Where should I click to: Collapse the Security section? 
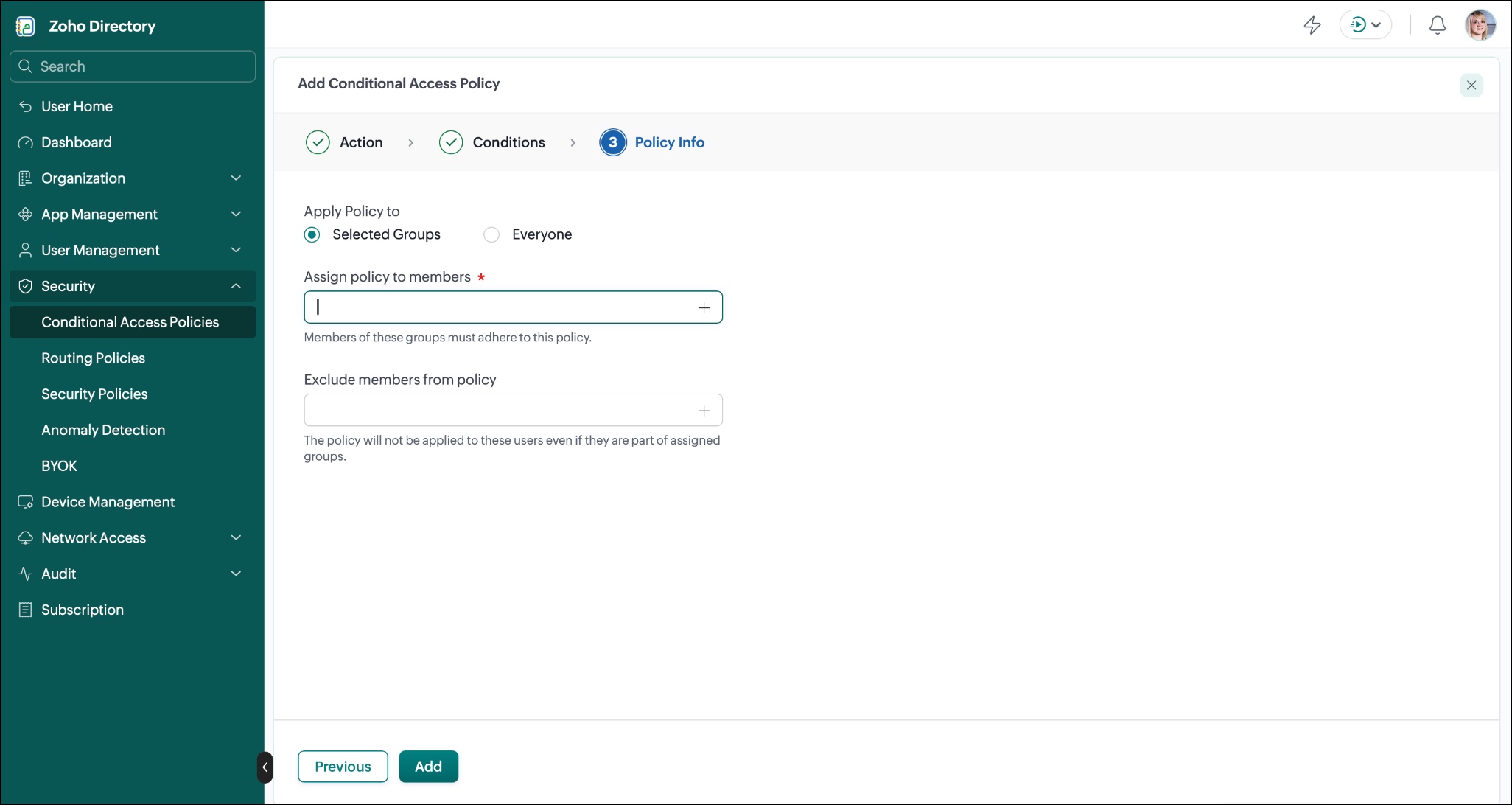133,286
